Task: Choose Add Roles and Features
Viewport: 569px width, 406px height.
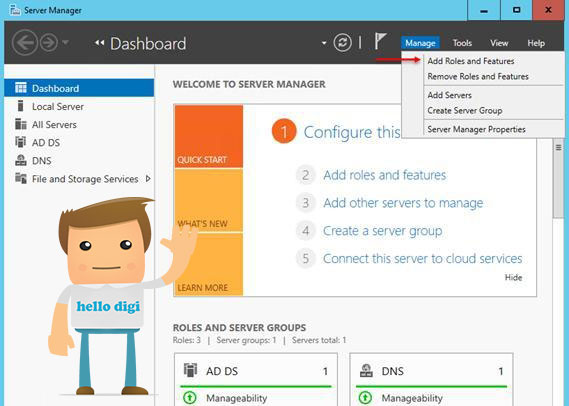Action: click(471, 61)
